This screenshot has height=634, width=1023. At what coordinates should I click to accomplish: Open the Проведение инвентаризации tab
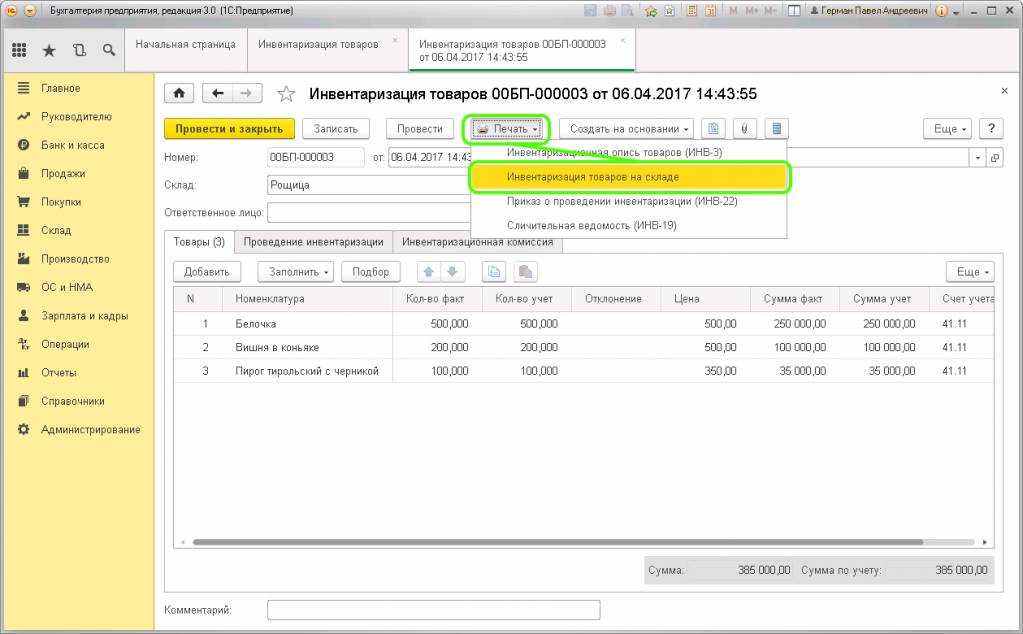pos(313,242)
